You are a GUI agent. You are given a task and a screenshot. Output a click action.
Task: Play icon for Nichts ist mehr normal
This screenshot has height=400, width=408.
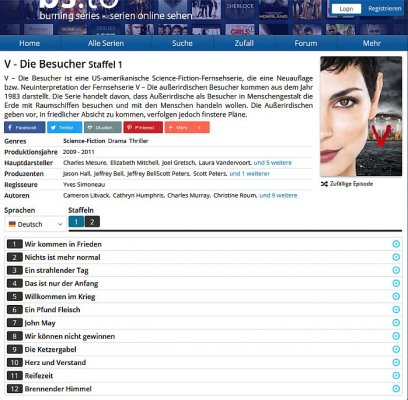pos(396,257)
